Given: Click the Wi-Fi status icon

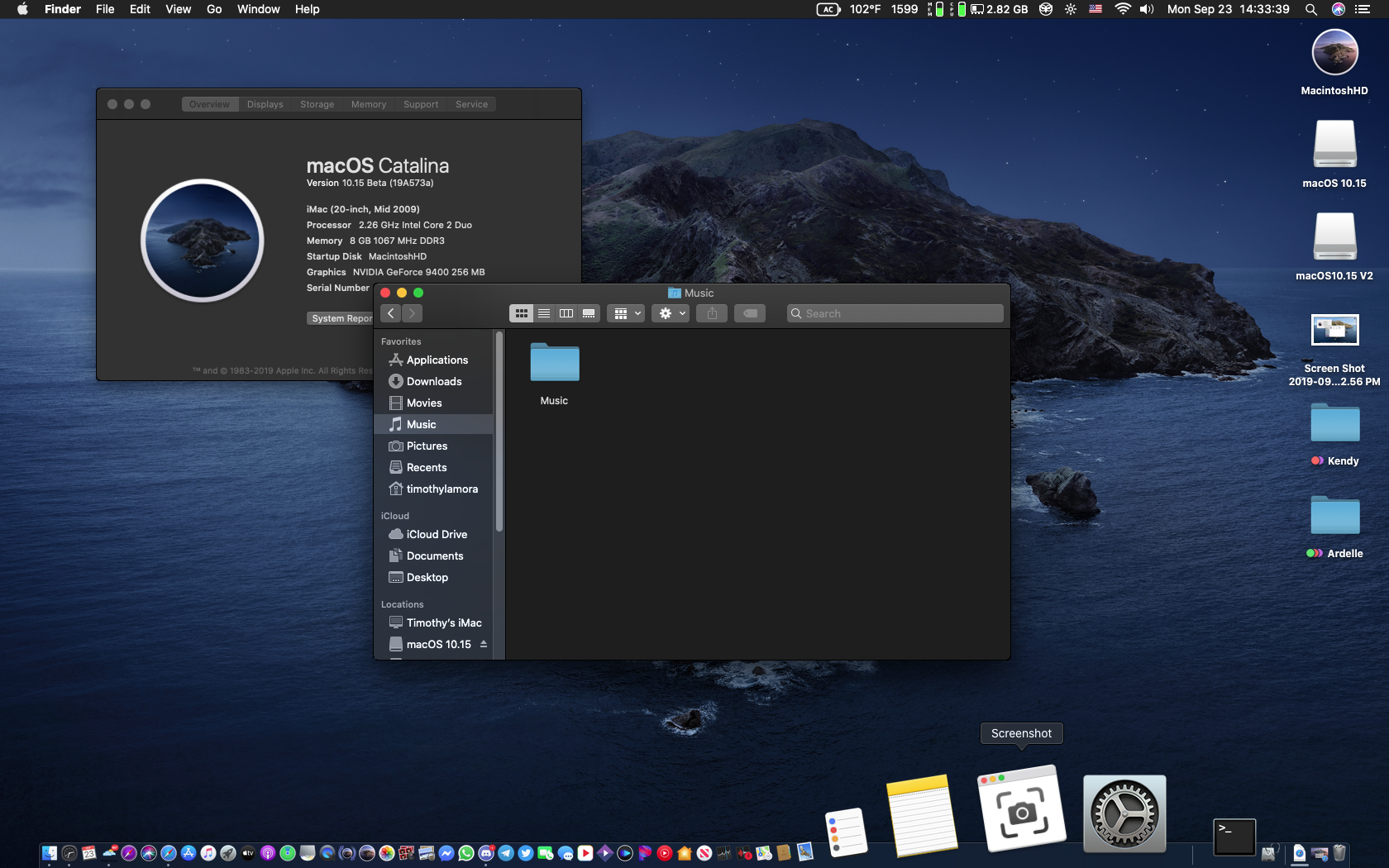Looking at the screenshot, I should (1123, 9).
